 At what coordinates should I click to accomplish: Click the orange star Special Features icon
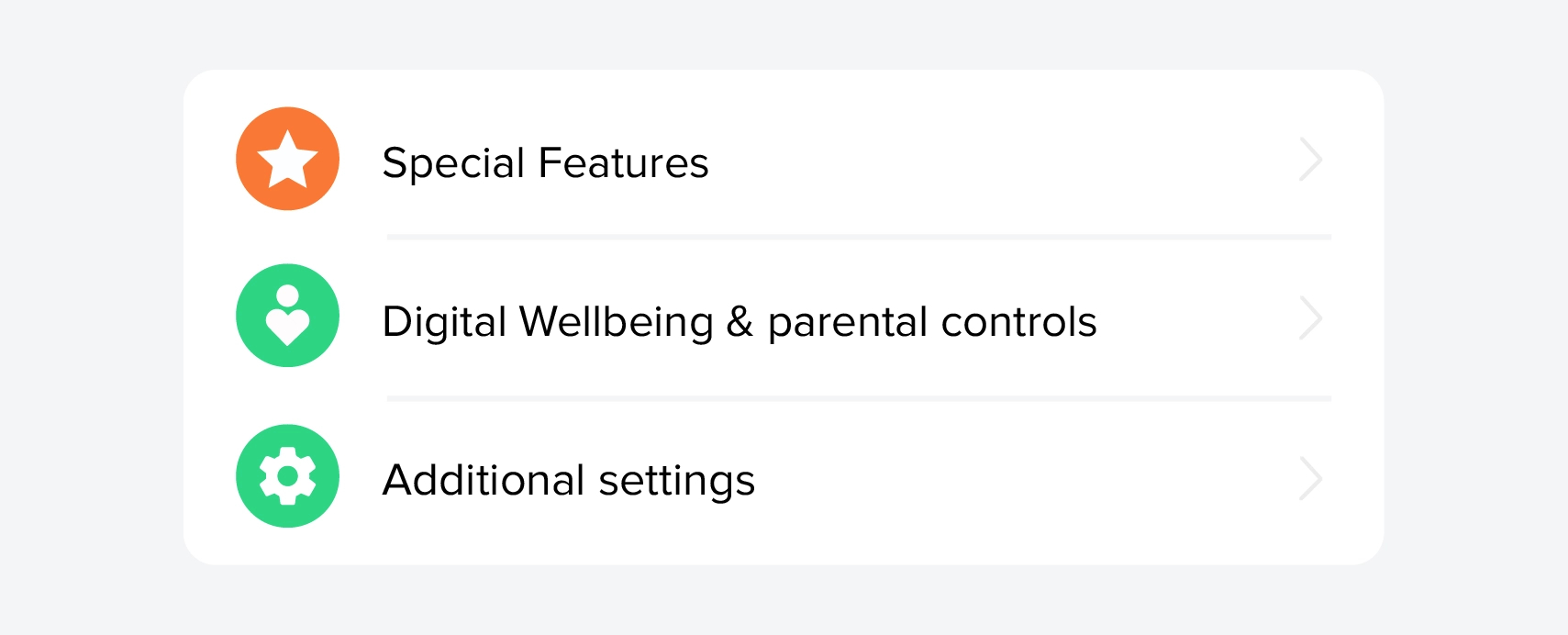coord(287,158)
